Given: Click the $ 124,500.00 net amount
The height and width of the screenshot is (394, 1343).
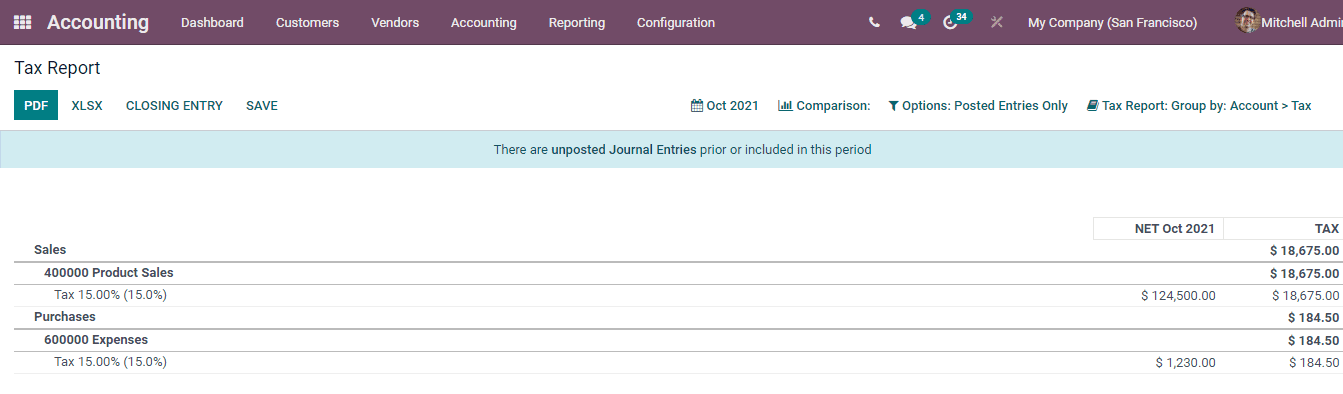Looking at the screenshot, I should (x=1178, y=295).
